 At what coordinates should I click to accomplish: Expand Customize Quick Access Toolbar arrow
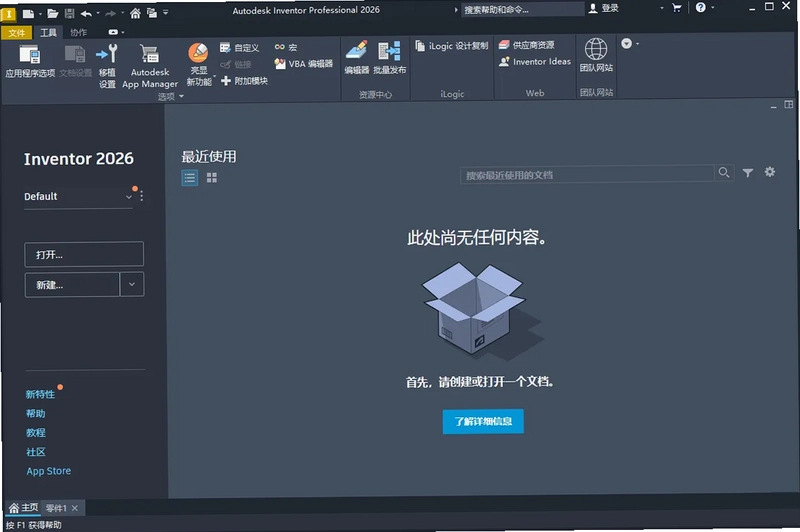166,13
